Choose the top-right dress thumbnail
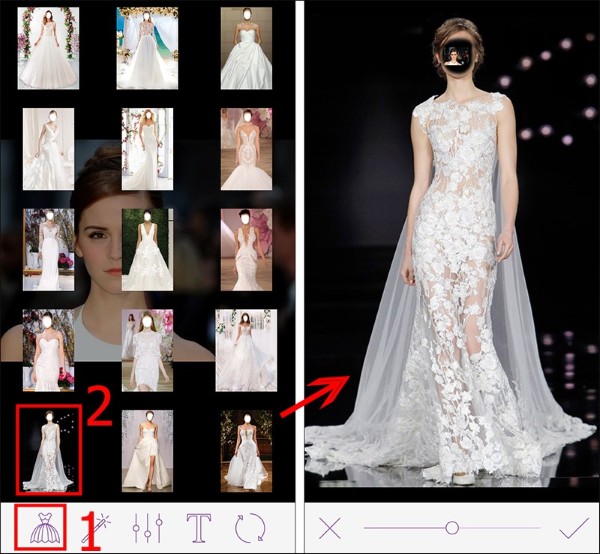Screen dimensions: 600x554 tap(246, 48)
